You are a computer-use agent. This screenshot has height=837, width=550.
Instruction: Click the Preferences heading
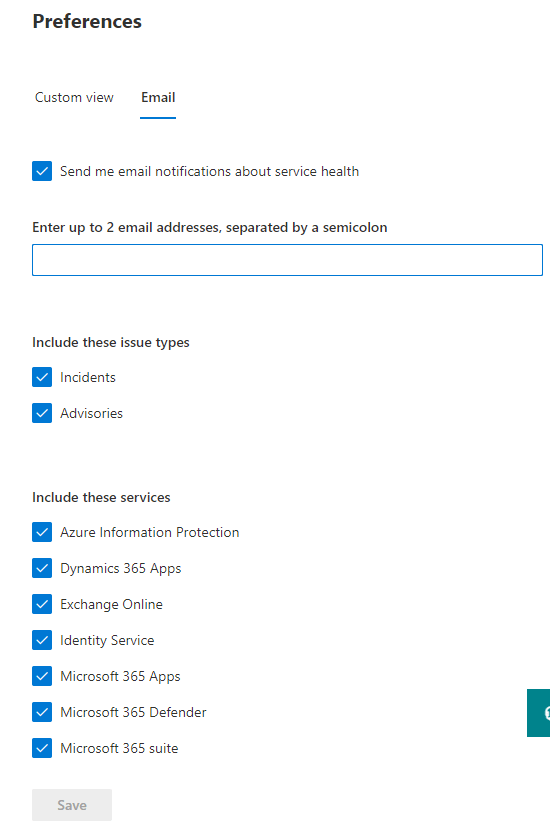[87, 21]
